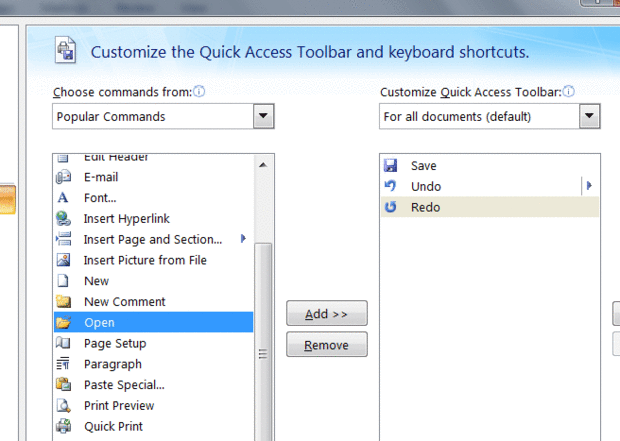Select the Quick Print command

tap(113, 426)
